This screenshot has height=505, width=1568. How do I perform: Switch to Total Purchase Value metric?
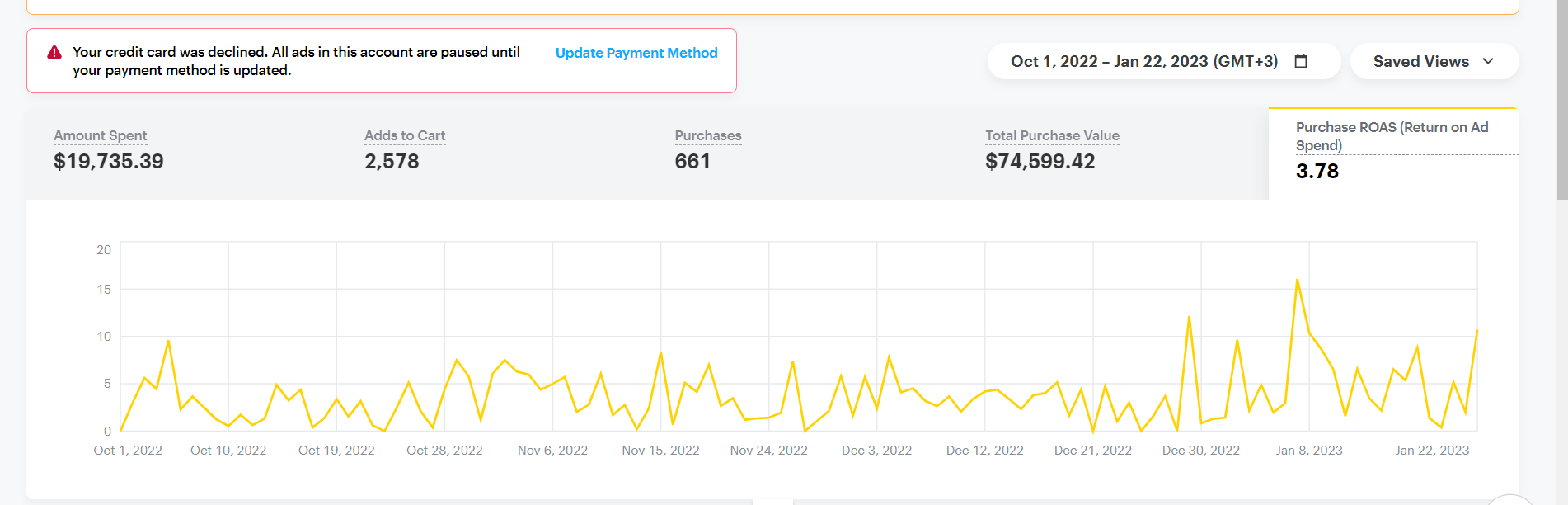[1052, 135]
